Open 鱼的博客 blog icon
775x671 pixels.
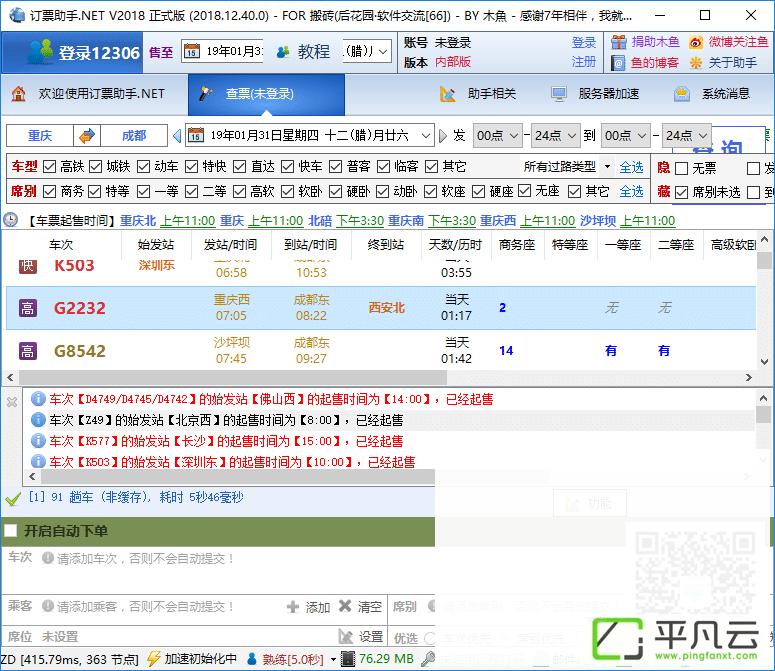[618, 63]
